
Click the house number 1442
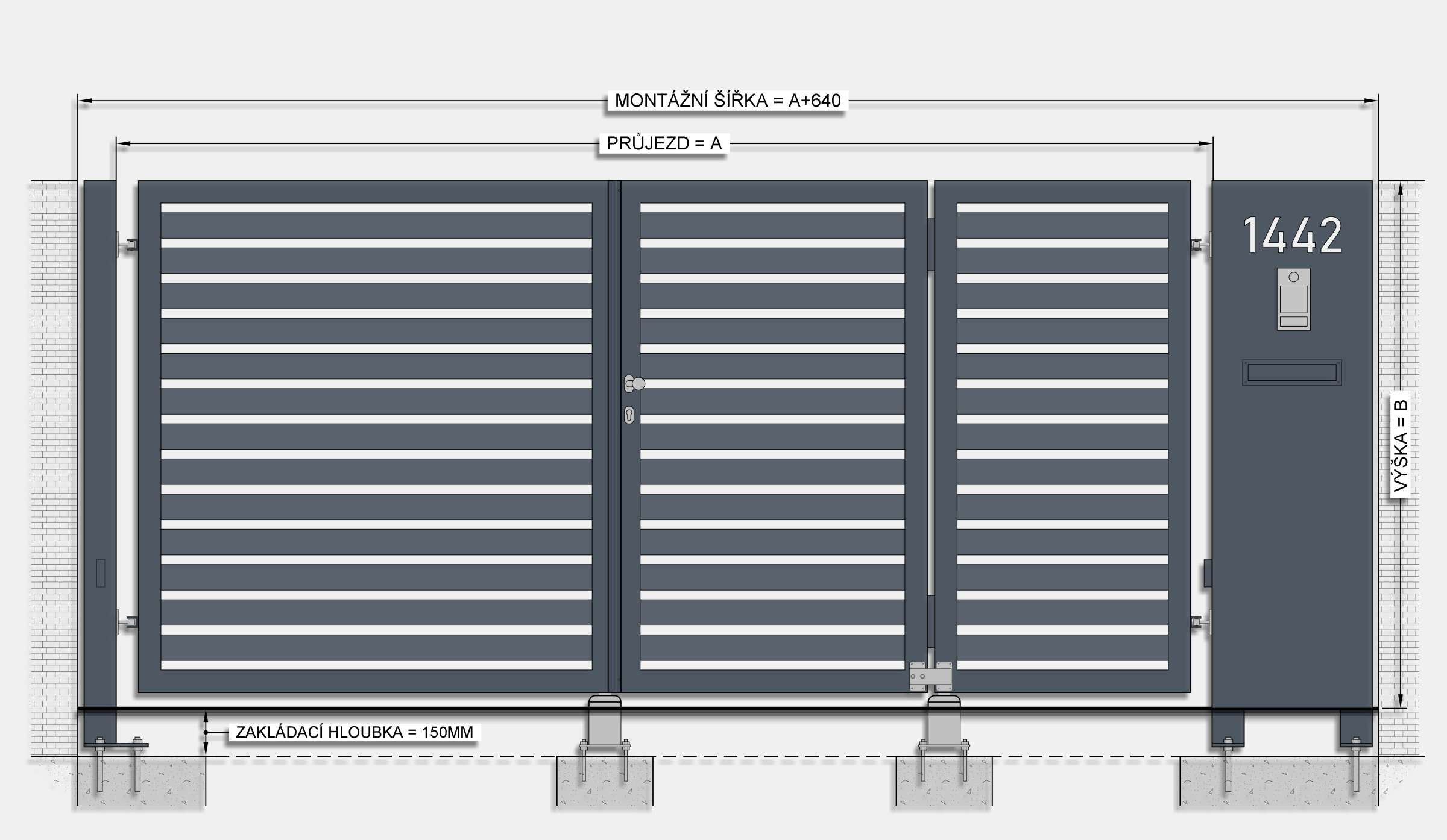(1293, 236)
